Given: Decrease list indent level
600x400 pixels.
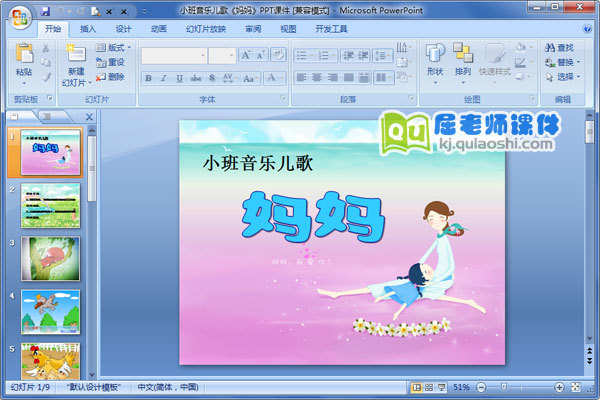Looking at the screenshot, I should click(x=348, y=56).
